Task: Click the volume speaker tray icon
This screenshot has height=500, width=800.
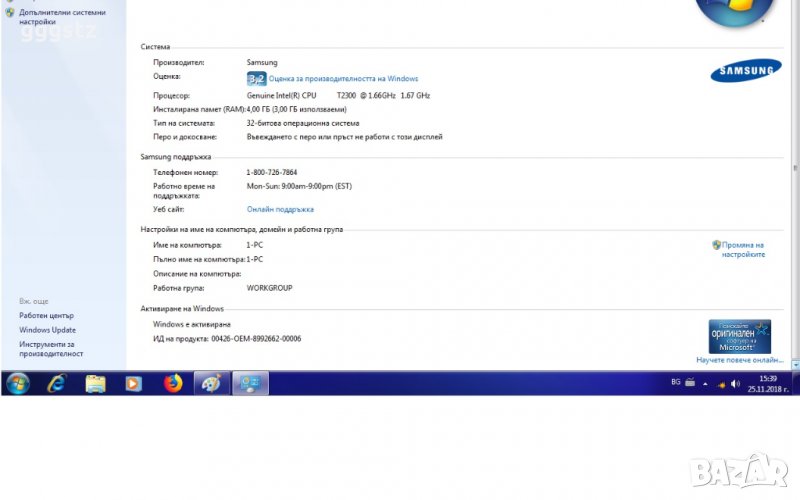Action: [x=735, y=384]
